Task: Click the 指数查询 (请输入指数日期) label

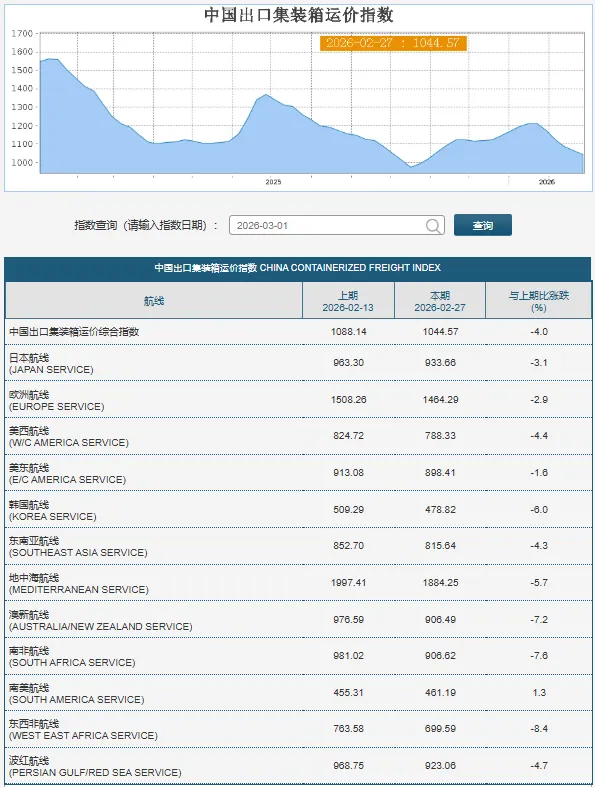Action: pos(146,225)
